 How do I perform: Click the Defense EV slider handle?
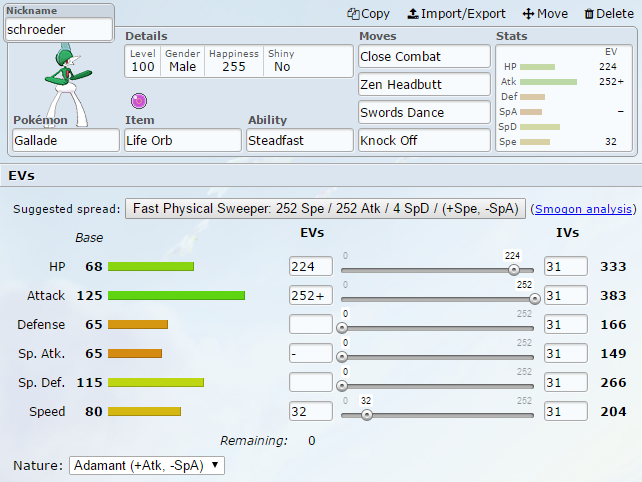[342, 328]
